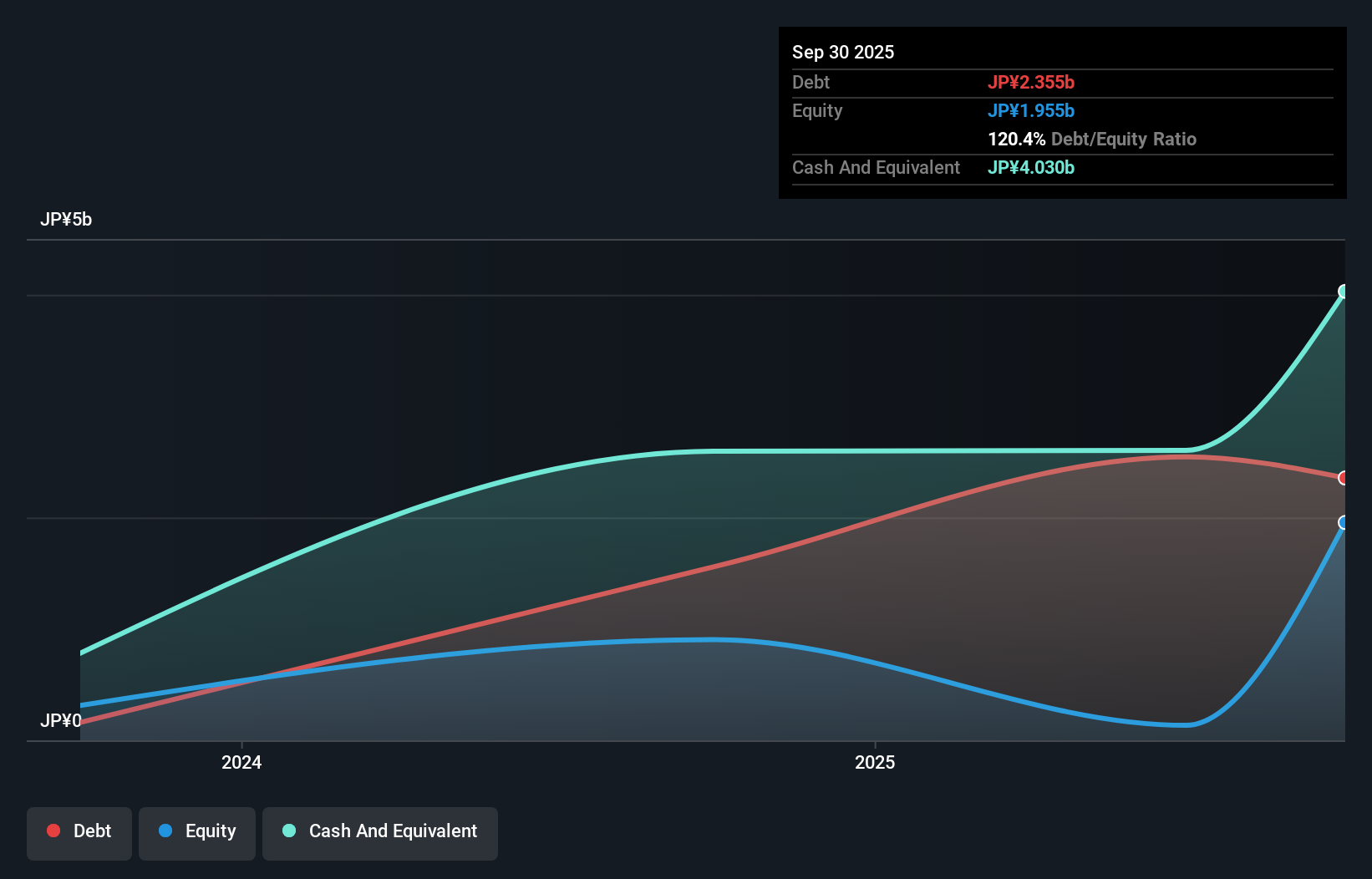The width and height of the screenshot is (1372, 879).
Task: Select the red circle endpoint on the Debt line
Action: pos(1342,478)
